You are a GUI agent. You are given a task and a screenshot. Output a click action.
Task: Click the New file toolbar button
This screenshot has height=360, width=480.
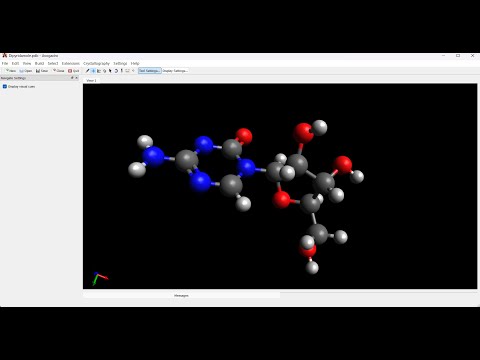(x=11, y=71)
